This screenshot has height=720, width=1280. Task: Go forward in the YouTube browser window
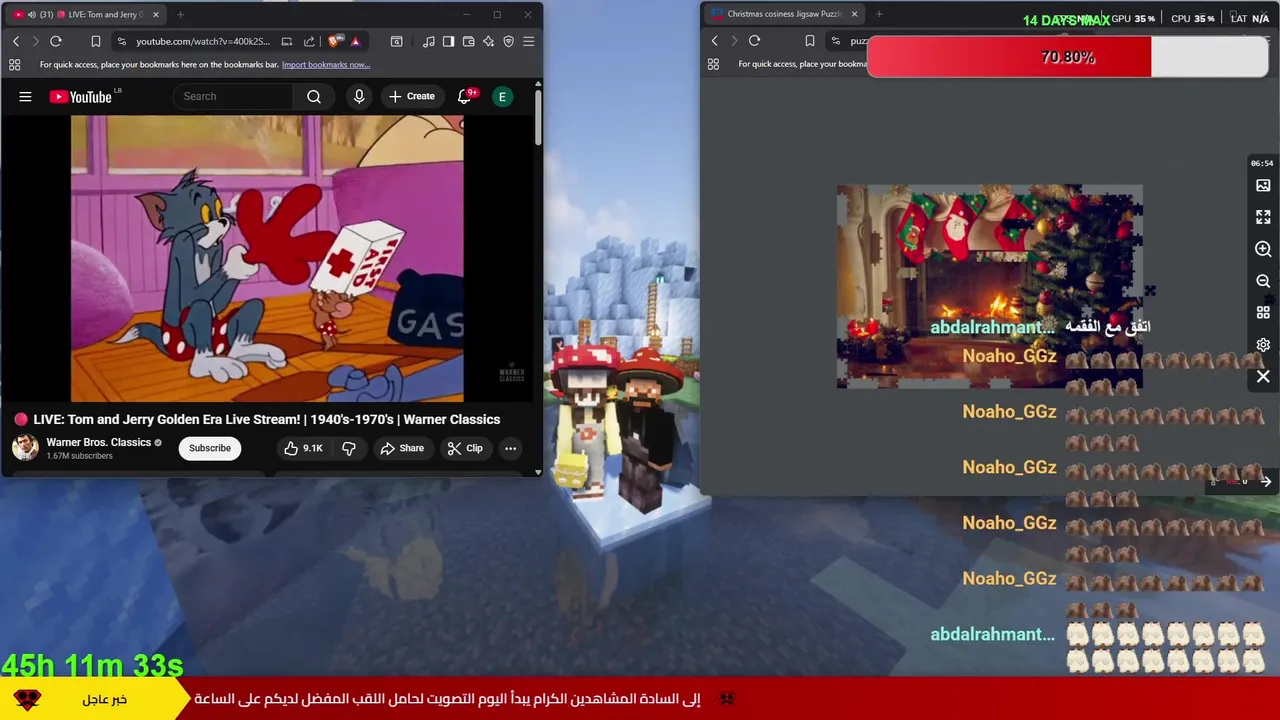[x=35, y=41]
